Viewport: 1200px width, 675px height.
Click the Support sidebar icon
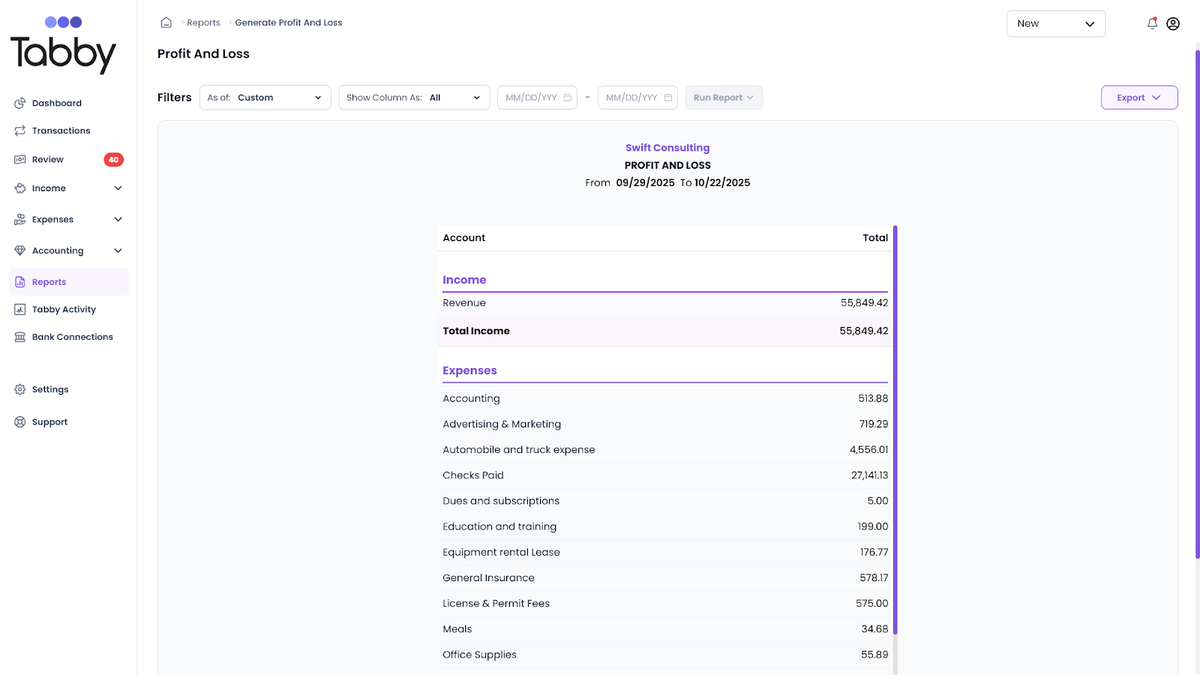coord(49,421)
